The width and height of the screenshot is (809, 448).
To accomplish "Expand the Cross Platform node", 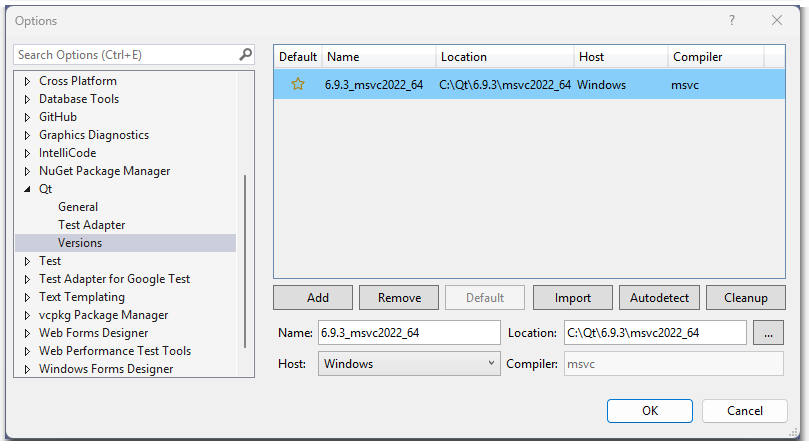I will click(x=27, y=82).
